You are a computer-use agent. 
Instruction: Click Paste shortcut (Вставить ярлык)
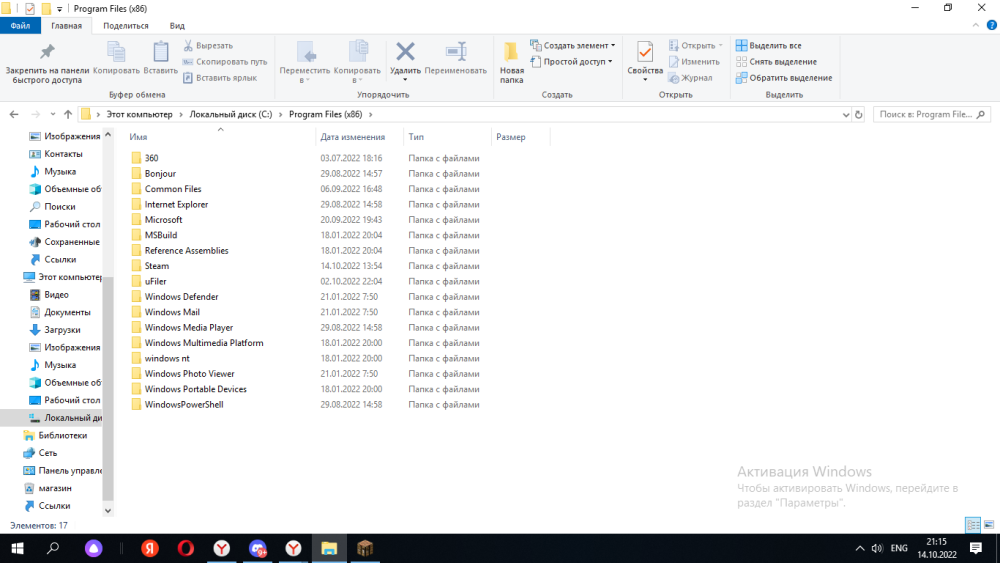coord(220,78)
